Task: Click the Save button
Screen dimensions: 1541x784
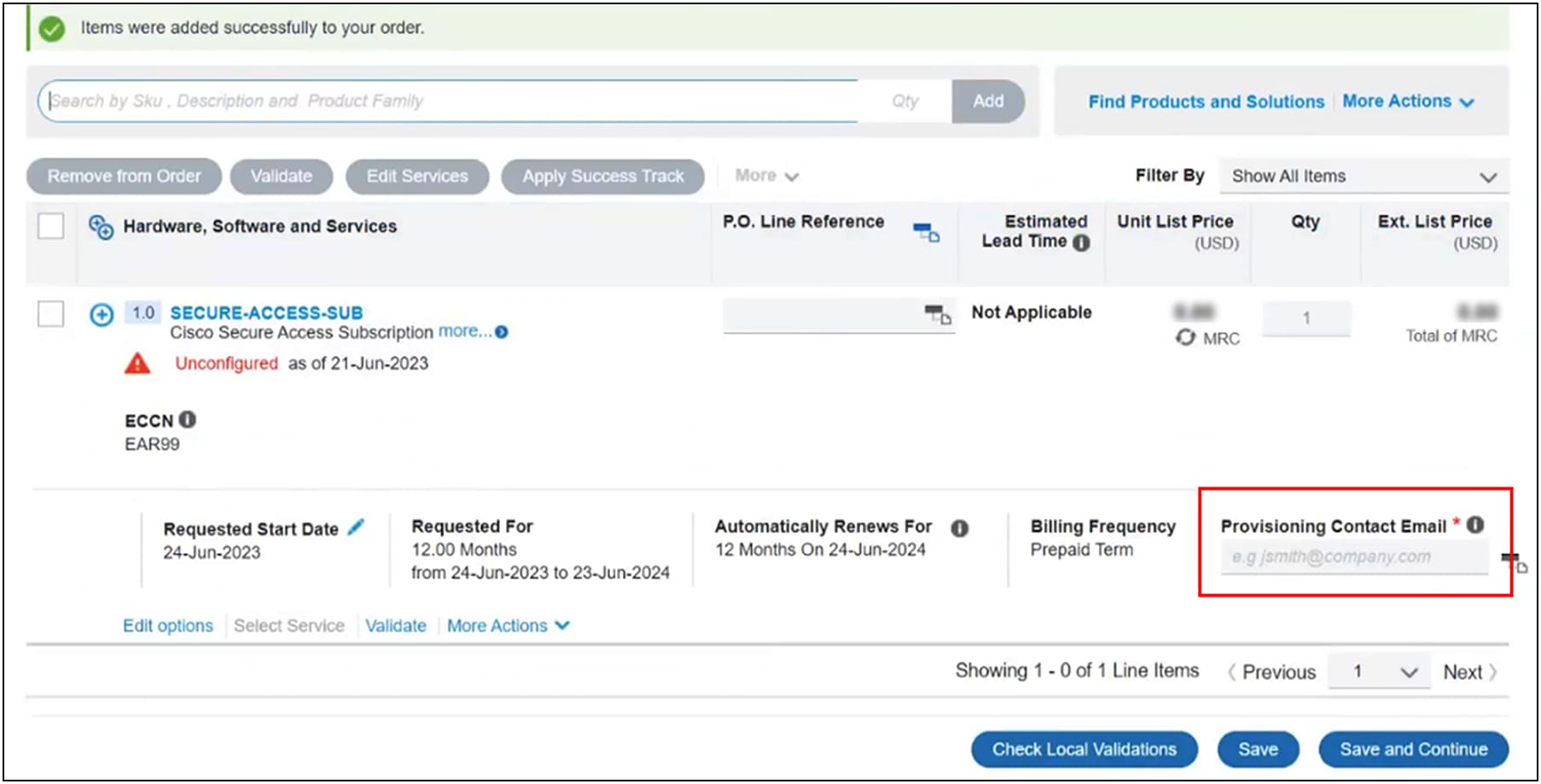Action: coord(1258,750)
